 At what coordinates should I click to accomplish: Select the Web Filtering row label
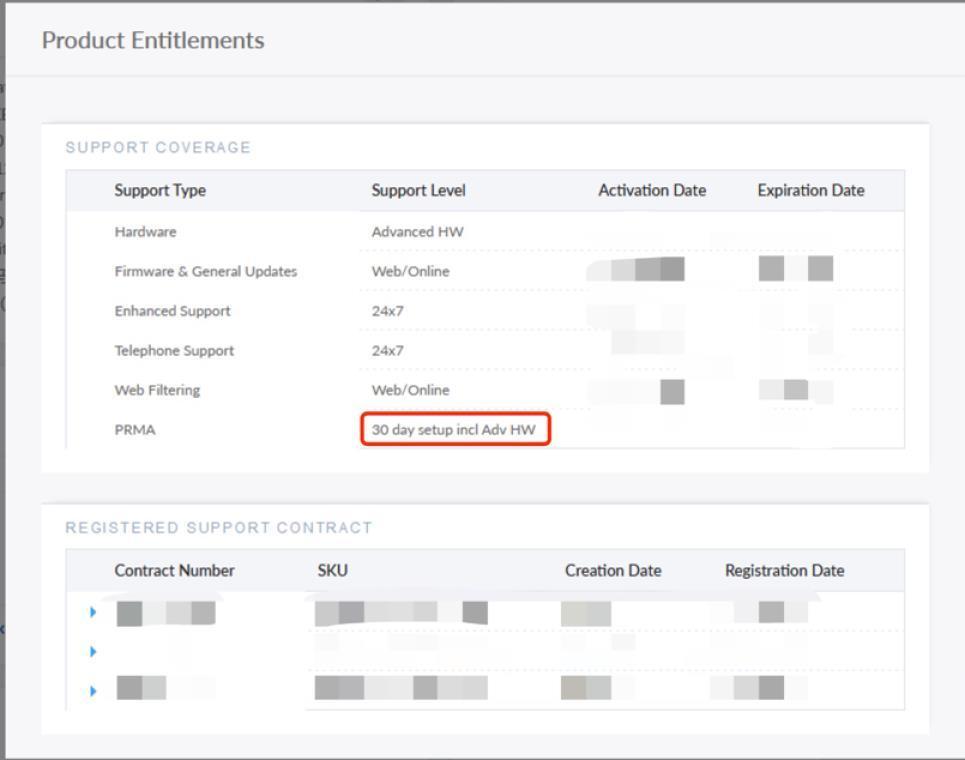point(157,391)
